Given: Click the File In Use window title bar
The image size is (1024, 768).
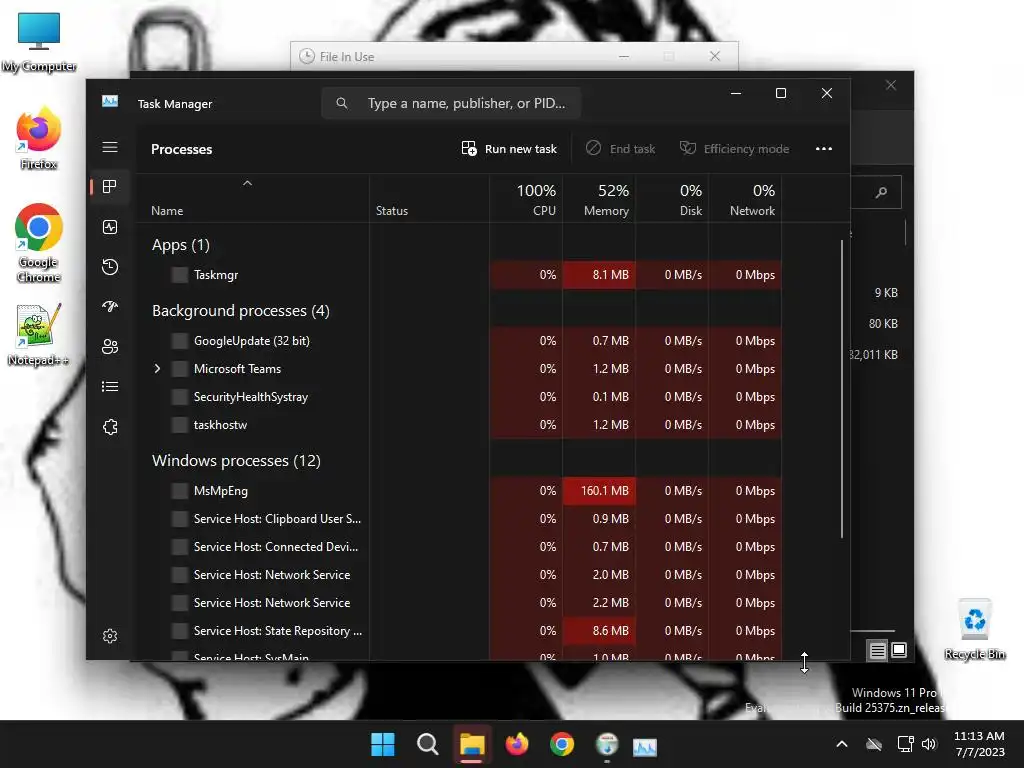Looking at the screenshot, I should pos(514,57).
